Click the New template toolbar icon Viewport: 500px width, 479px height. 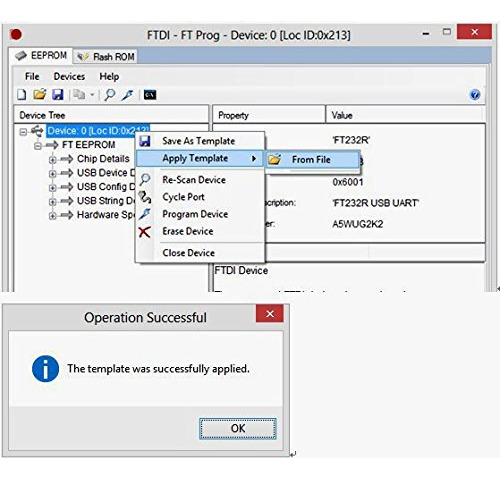pos(22,95)
